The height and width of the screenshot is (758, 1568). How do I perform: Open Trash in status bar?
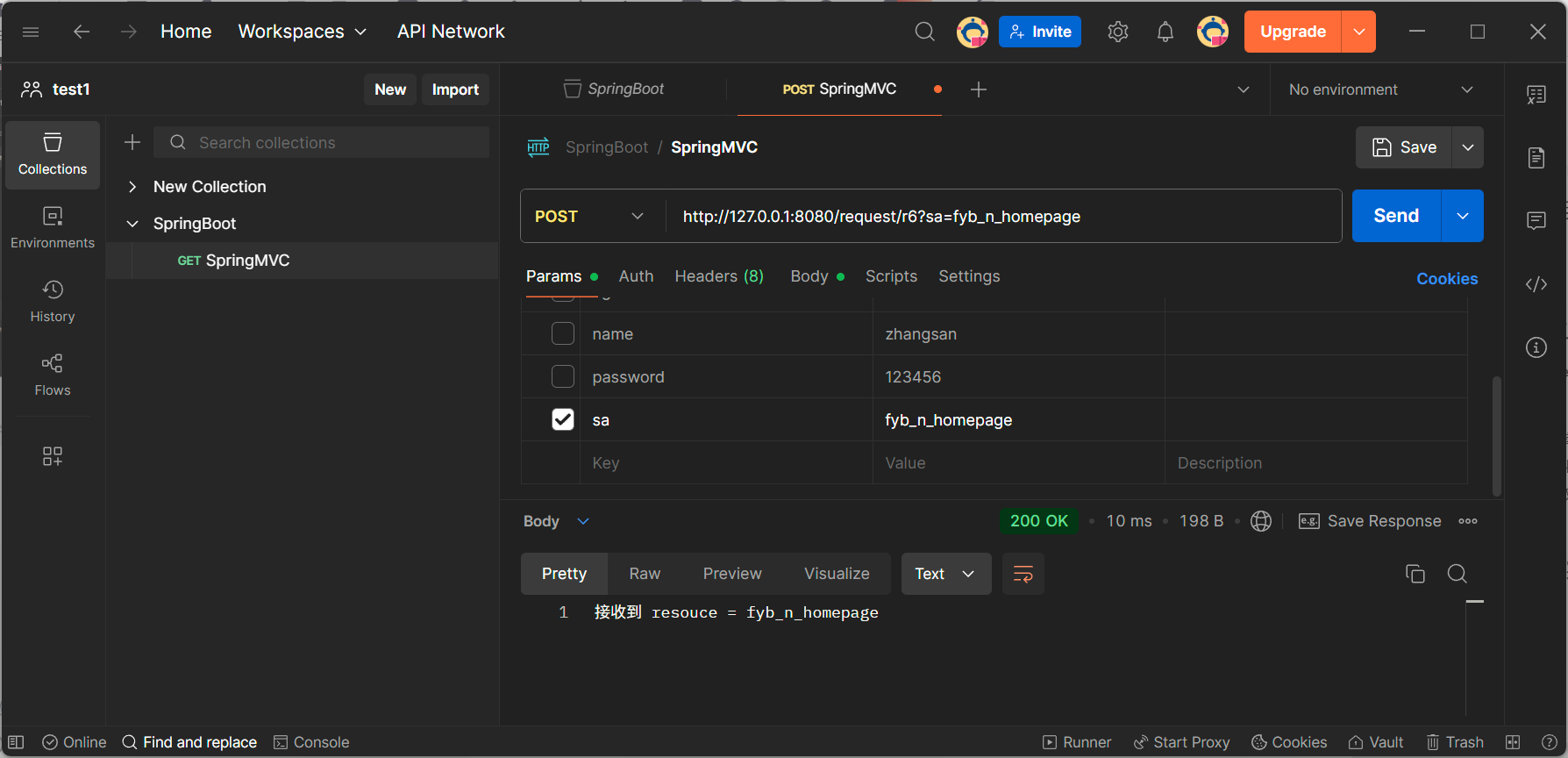pos(1455,742)
